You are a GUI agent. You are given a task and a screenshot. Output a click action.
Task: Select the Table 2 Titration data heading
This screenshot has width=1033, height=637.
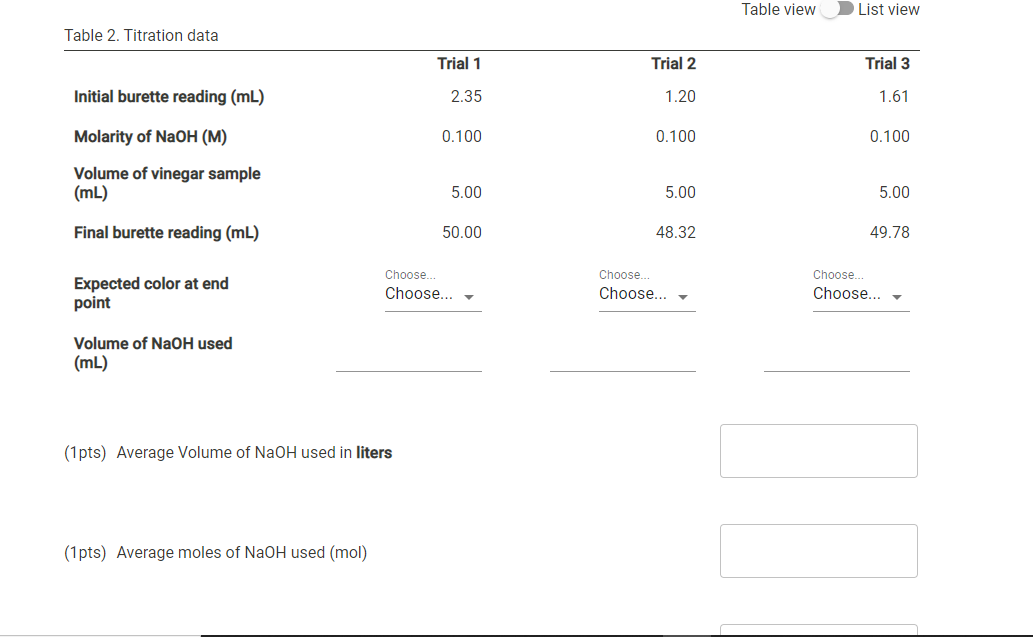click(x=140, y=35)
